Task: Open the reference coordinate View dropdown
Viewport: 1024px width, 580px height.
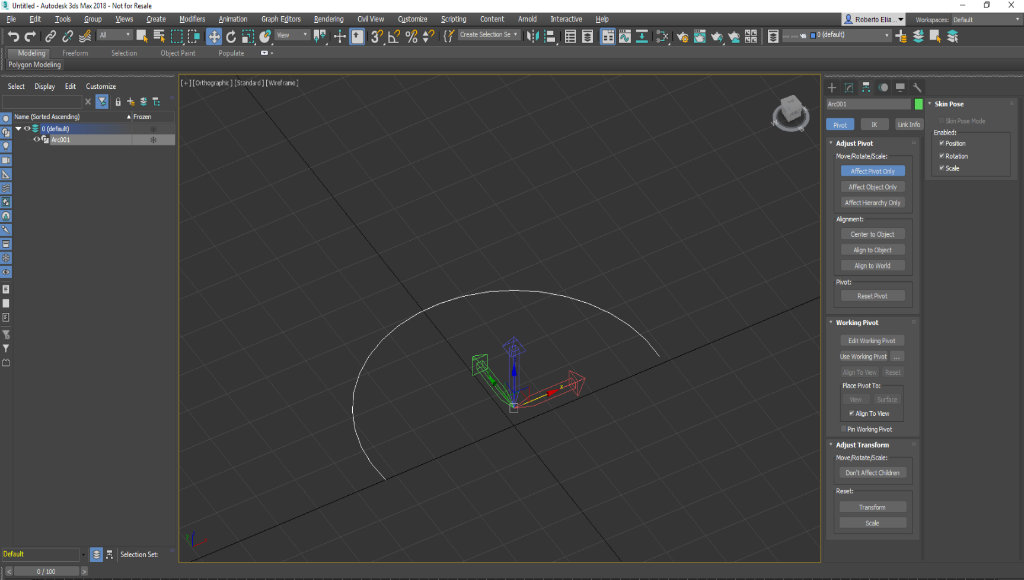Action: point(292,35)
